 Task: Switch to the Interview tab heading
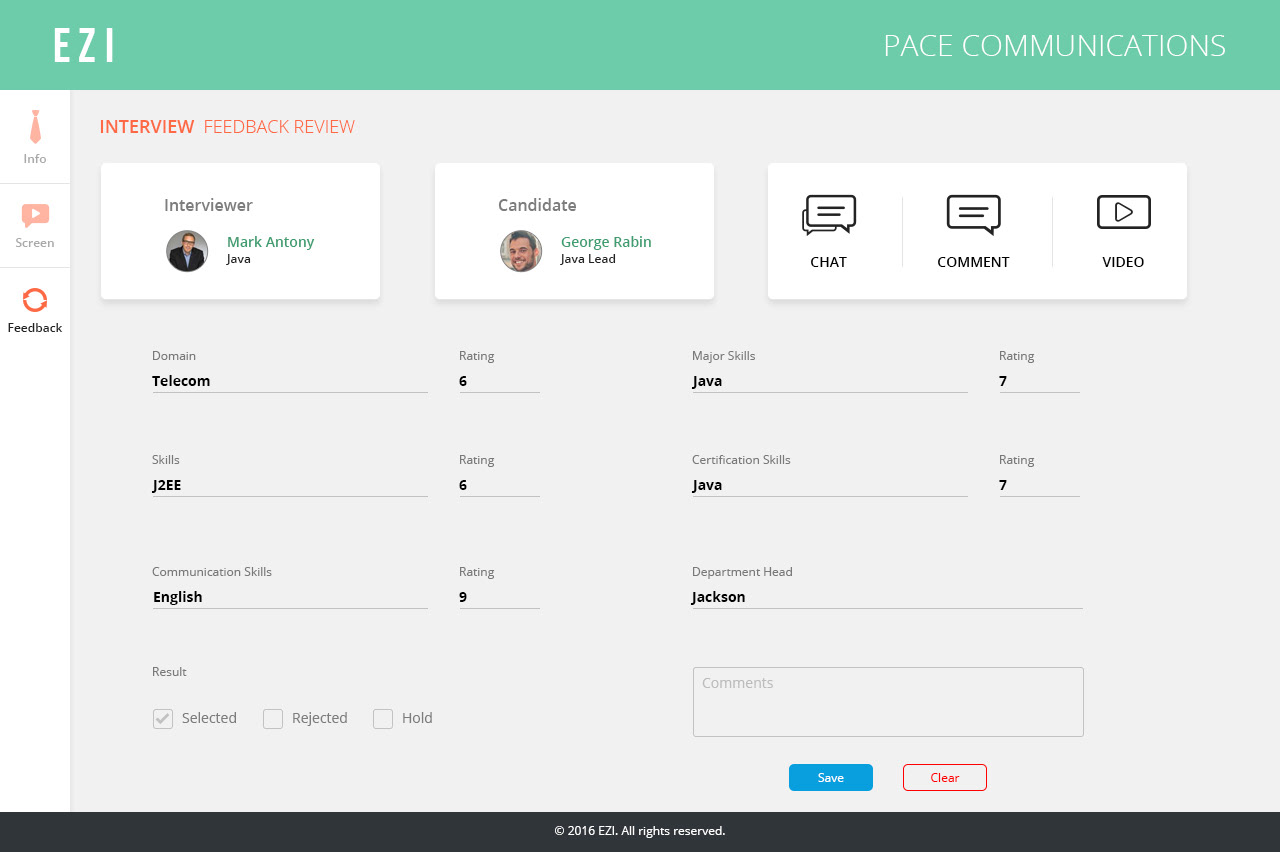[147, 127]
